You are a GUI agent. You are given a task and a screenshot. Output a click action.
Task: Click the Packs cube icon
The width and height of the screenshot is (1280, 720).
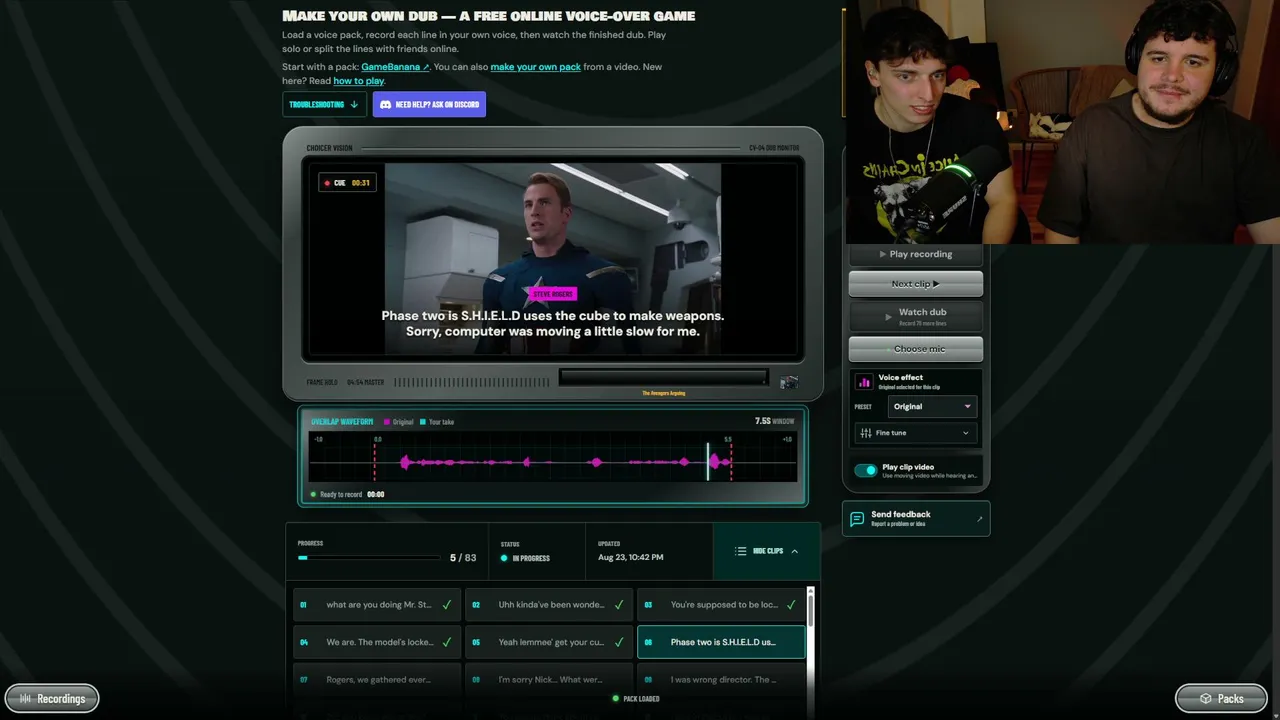pyautogui.click(x=1206, y=698)
